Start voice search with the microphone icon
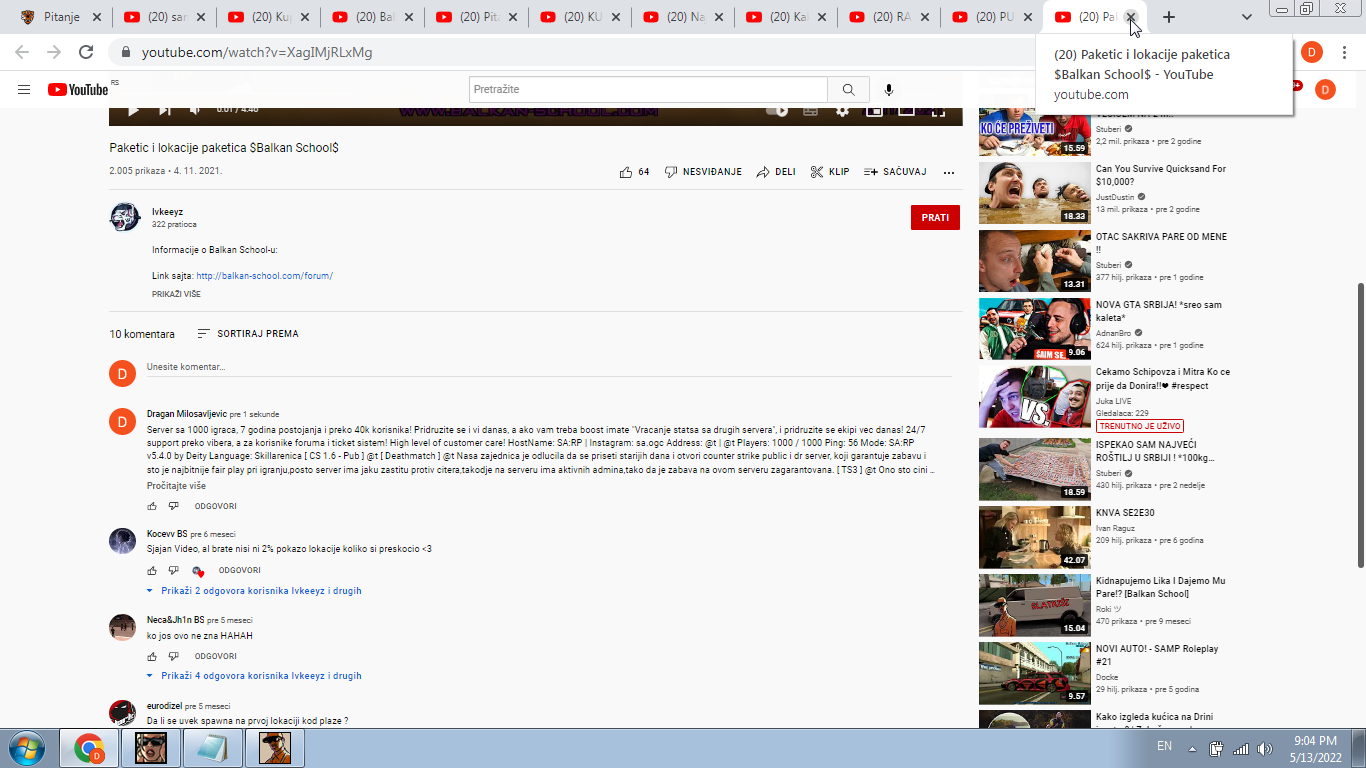This screenshot has width=1366, height=768. click(x=889, y=90)
